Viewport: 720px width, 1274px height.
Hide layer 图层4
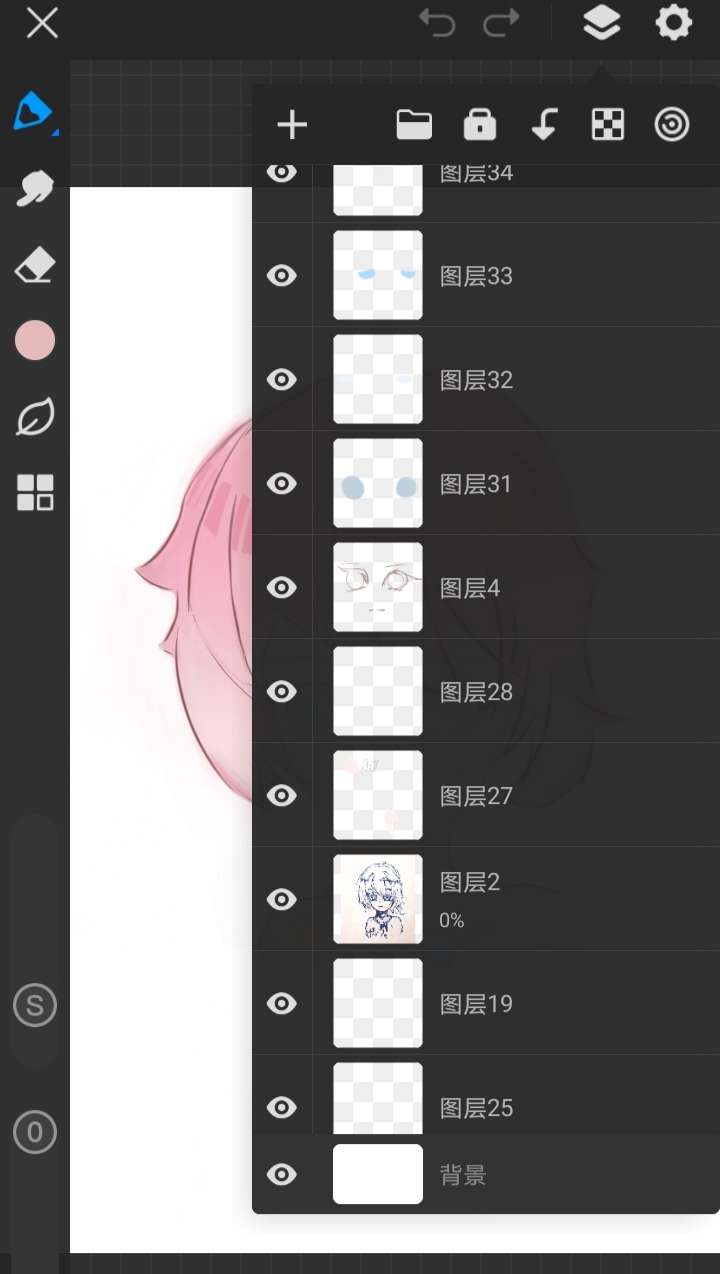point(282,588)
